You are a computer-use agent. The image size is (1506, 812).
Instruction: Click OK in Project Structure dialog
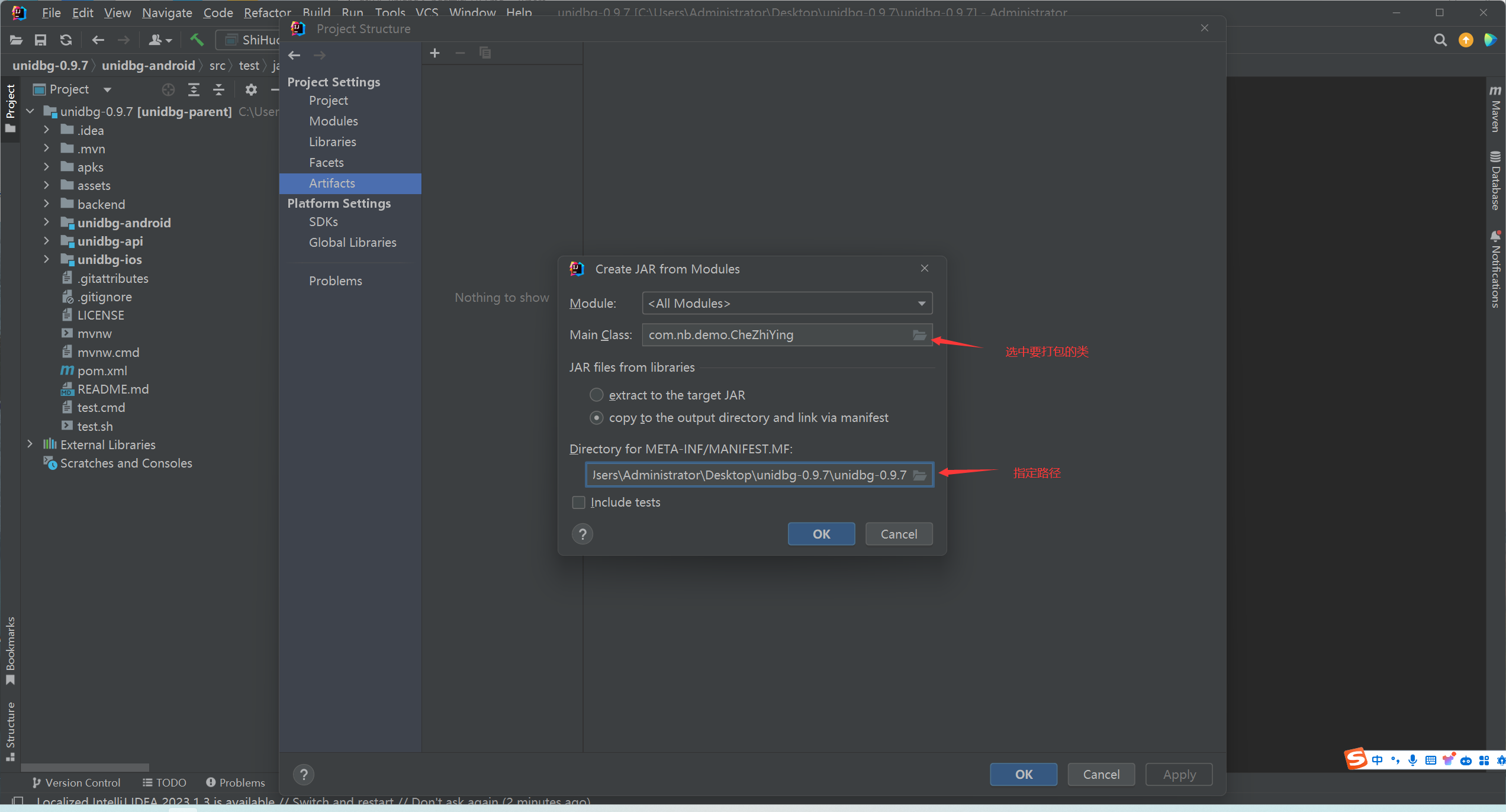click(1024, 775)
